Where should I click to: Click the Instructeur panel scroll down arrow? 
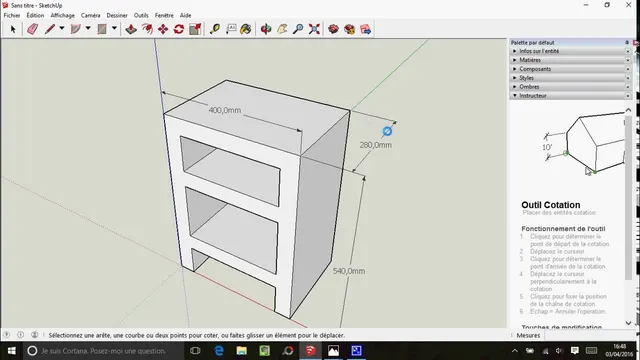pos(628,323)
